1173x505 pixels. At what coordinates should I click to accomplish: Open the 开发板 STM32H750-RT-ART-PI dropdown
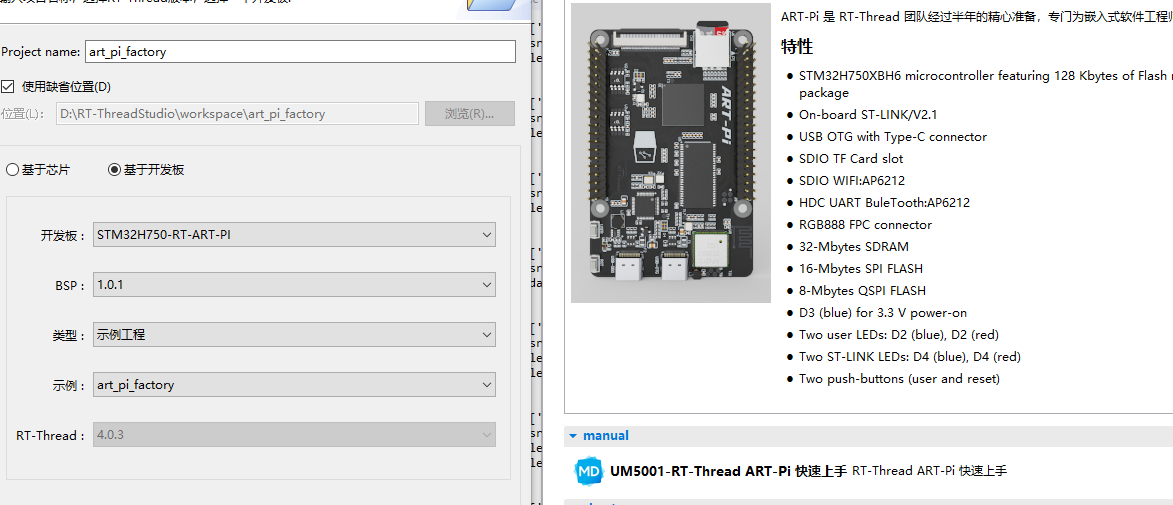(294, 235)
